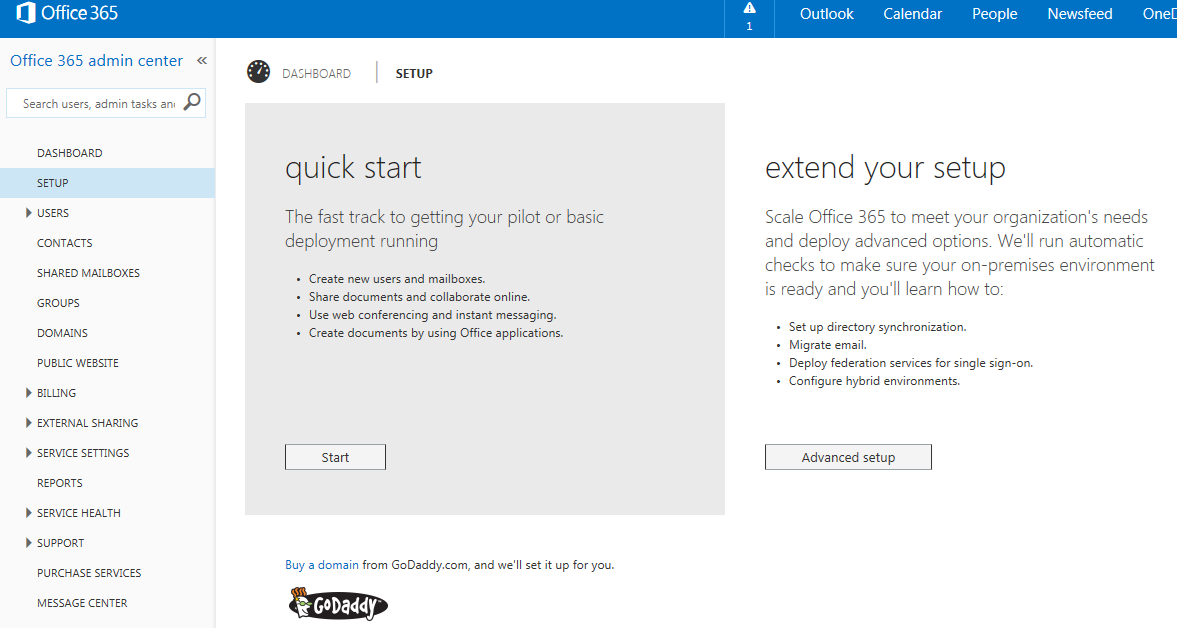Open the Office 365 admin center link
1177x628 pixels.
[x=96, y=61]
